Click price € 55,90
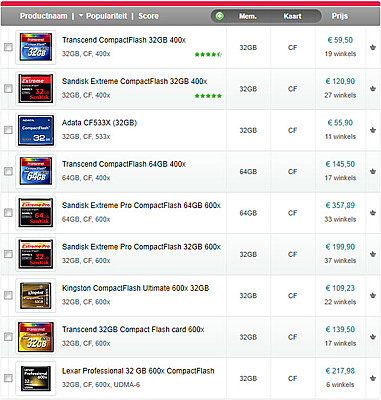The width and height of the screenshot is (381, 400). tap(340, 123)
